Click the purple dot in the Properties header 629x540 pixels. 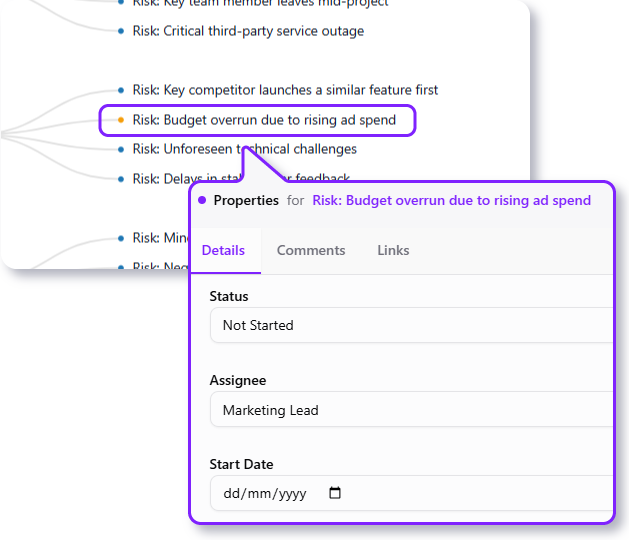click(x=202, y=200)
